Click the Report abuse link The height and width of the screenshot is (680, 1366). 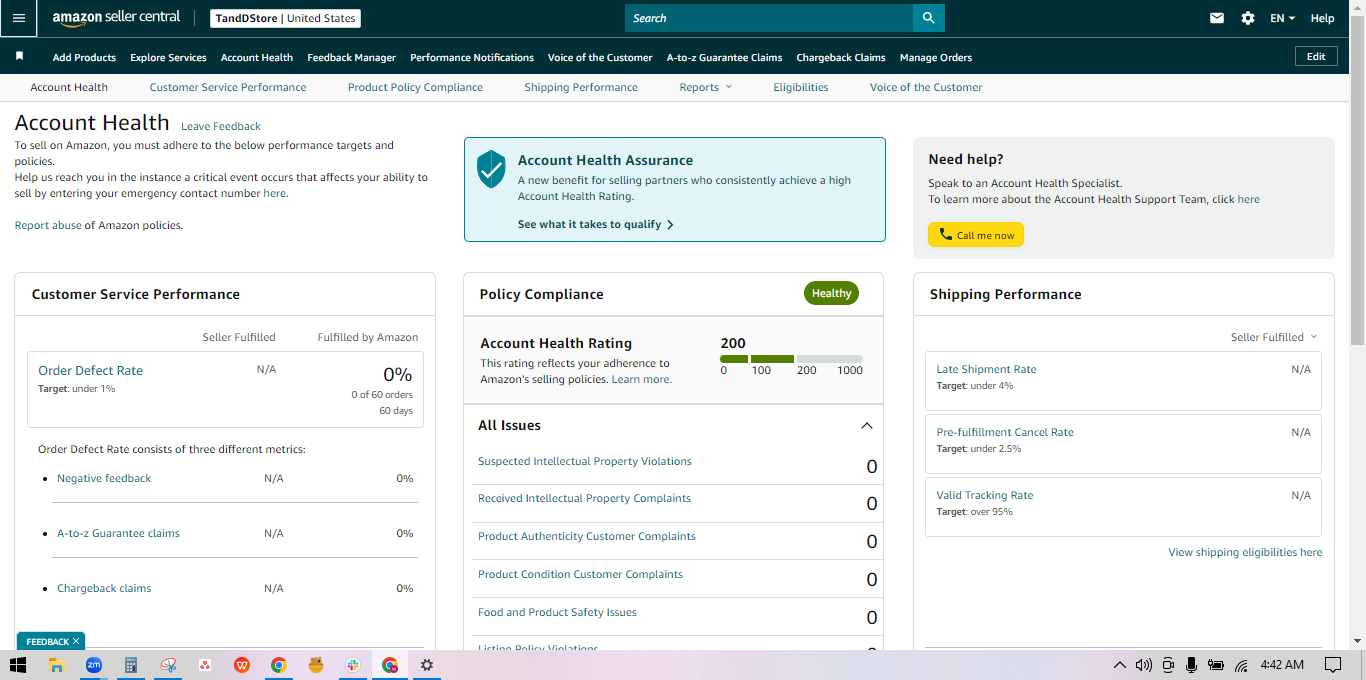(48, 225)
